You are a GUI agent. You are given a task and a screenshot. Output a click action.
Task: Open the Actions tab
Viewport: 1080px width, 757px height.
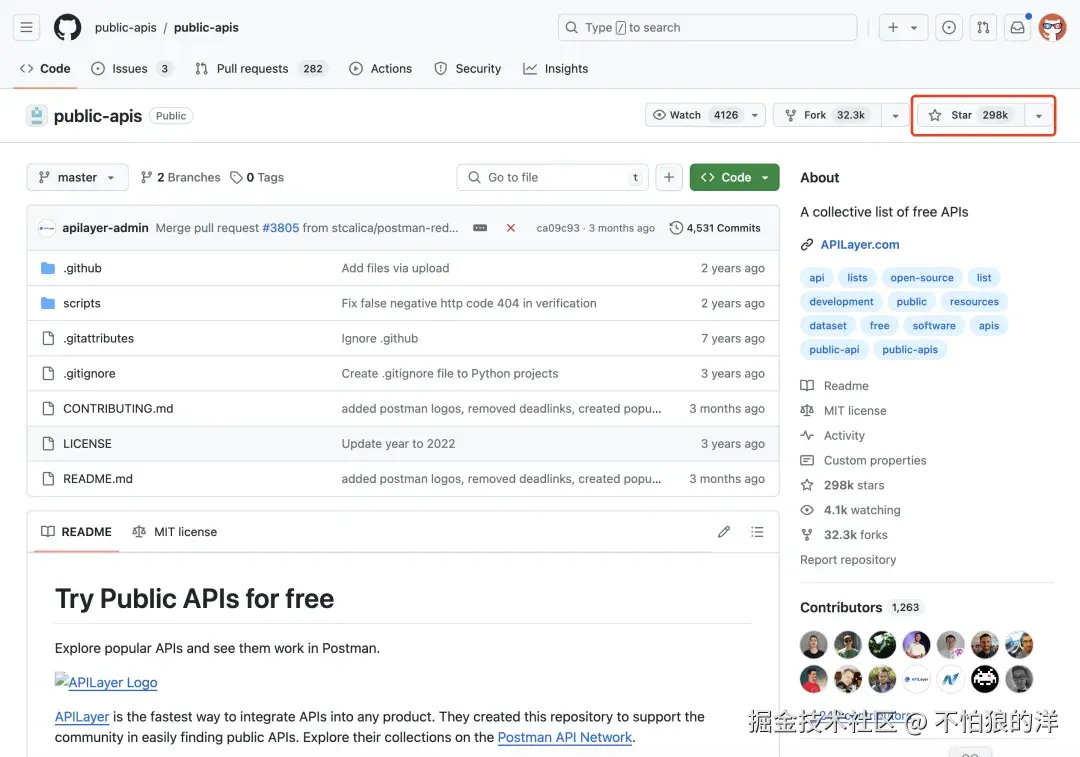point(381,69)
